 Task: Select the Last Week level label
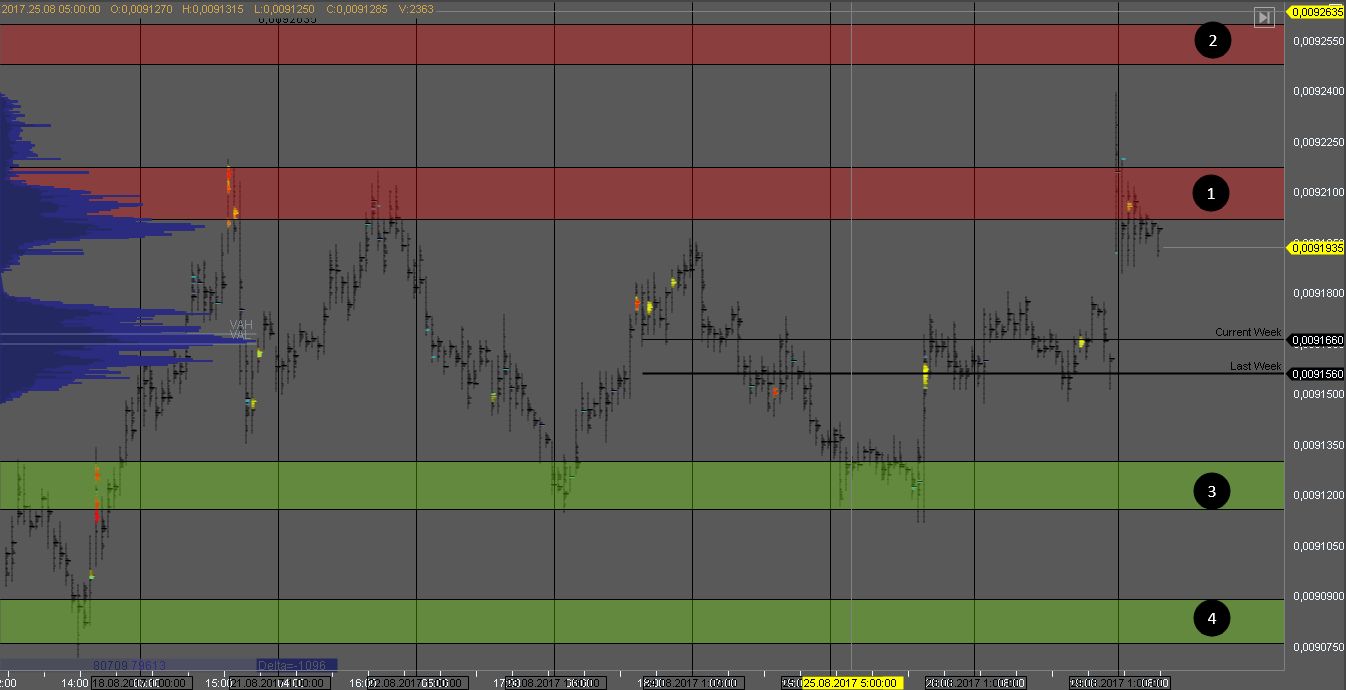(x=1255, y=367)
